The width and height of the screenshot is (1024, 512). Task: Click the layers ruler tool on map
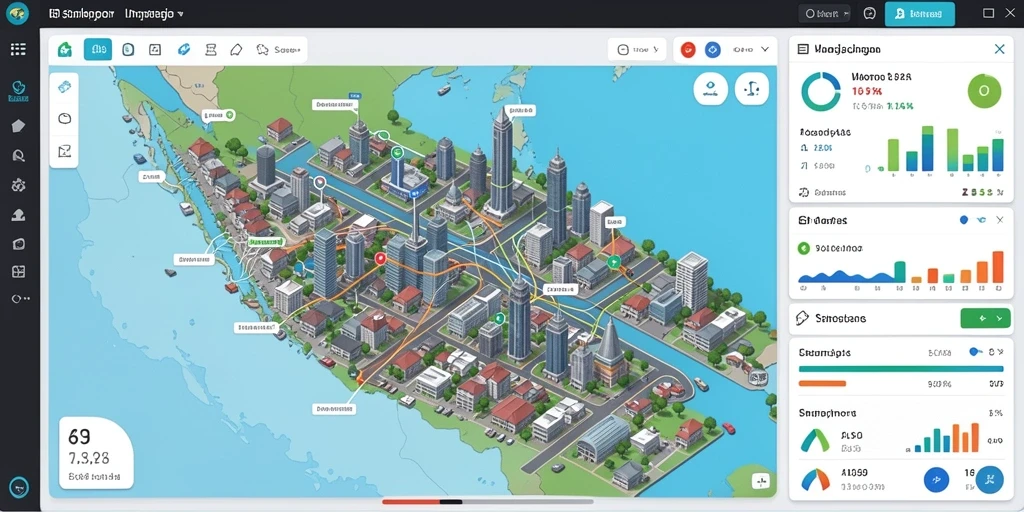pos(64,87)
